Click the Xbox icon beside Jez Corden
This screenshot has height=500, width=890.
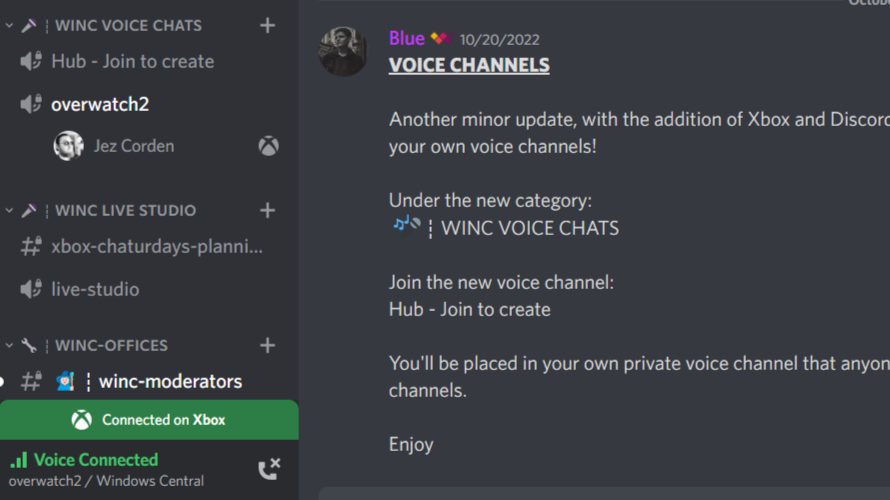click(x=268, y=146)
